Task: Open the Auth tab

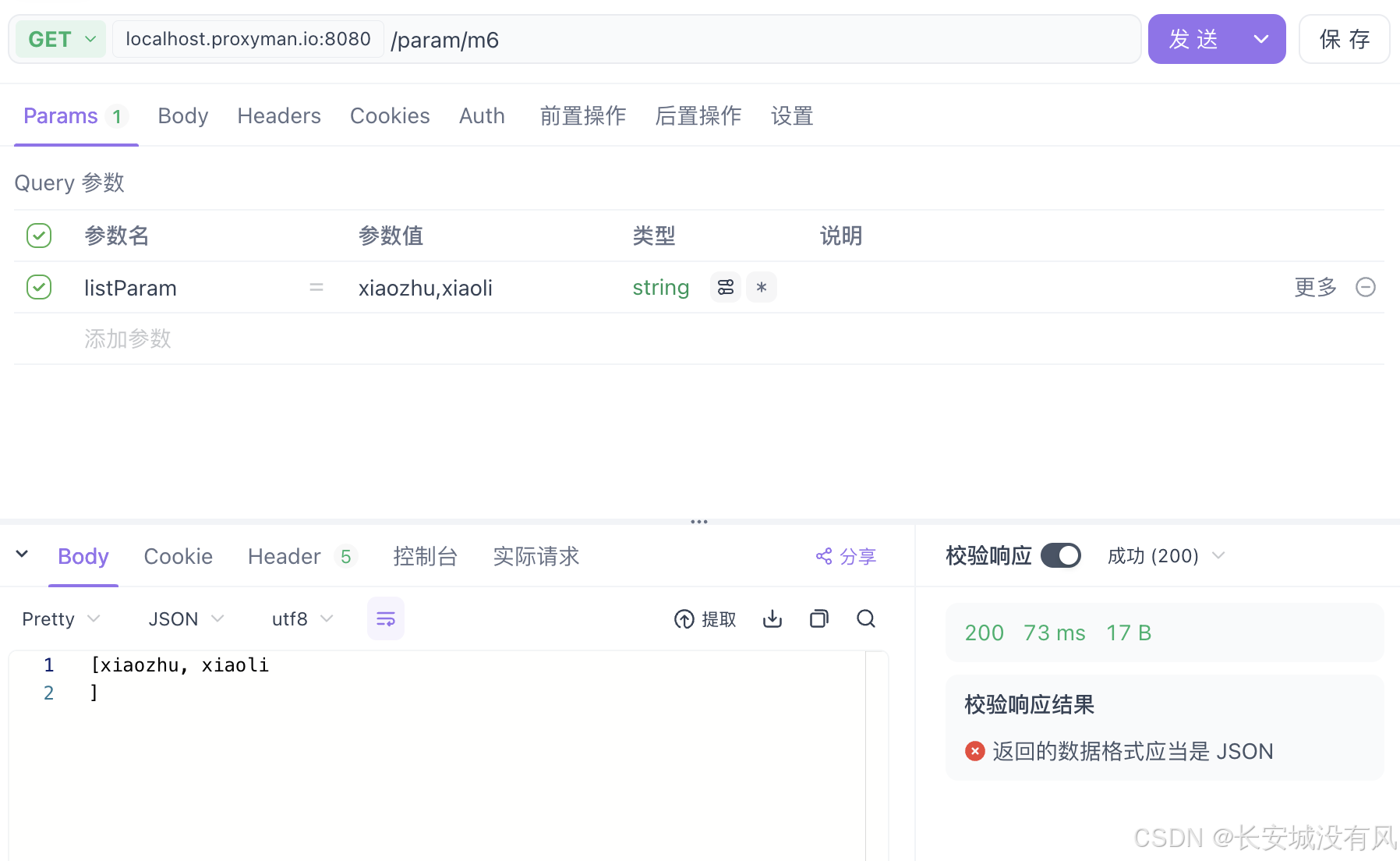Action: pyautogui.click(x=482, y=116)
